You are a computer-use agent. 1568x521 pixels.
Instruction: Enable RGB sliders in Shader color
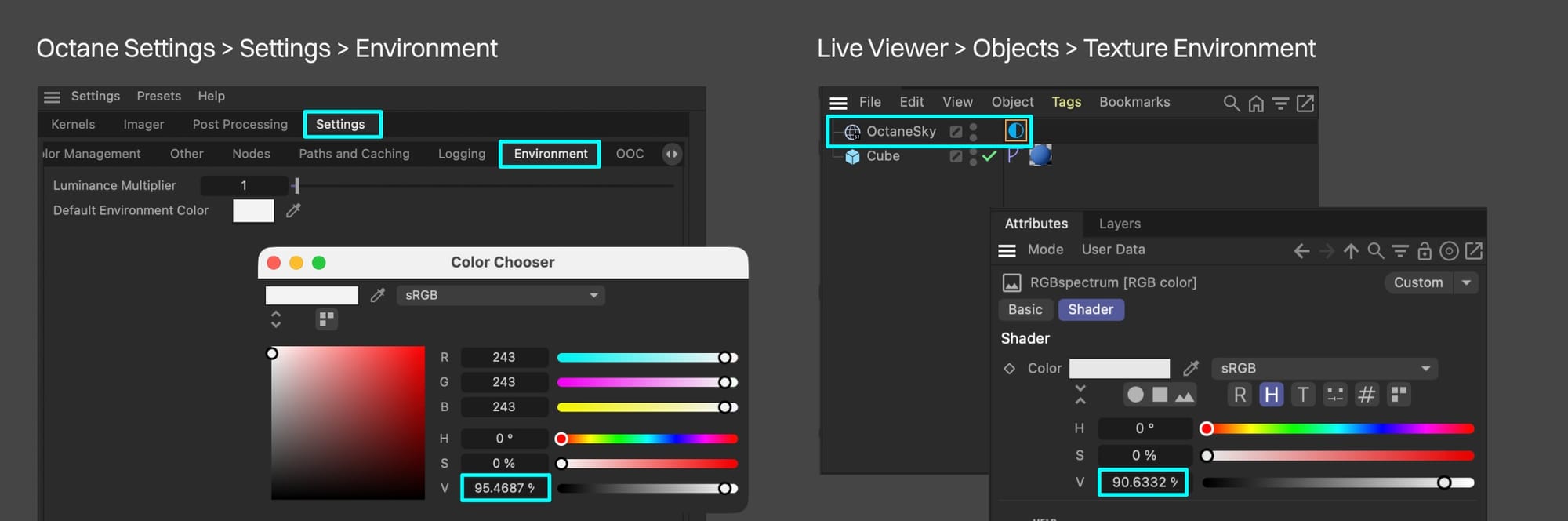pos(1240,395)
